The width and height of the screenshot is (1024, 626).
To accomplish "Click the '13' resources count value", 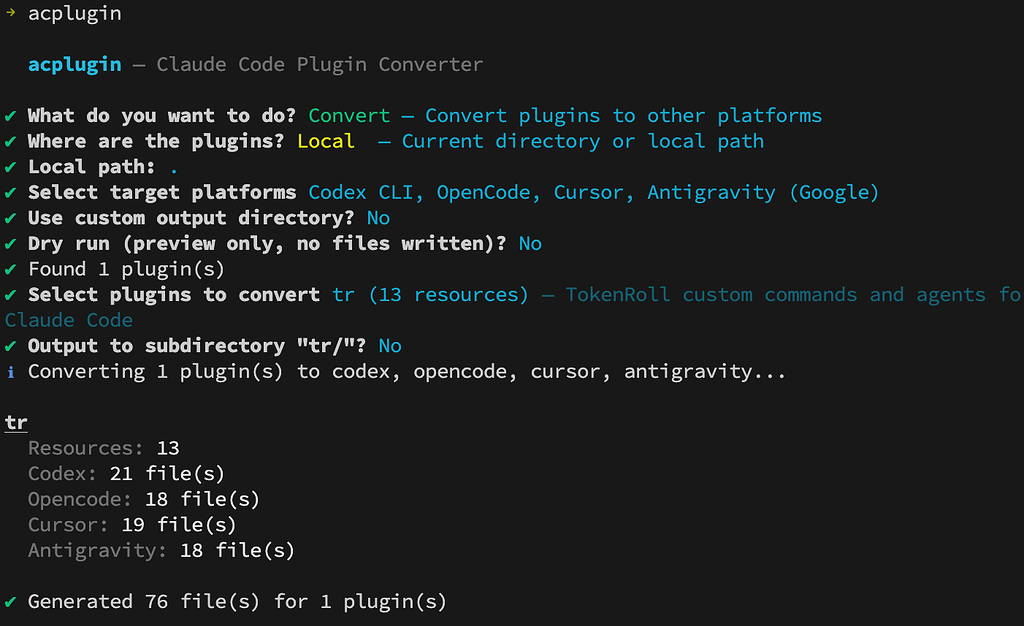I will tap(168, 448).
